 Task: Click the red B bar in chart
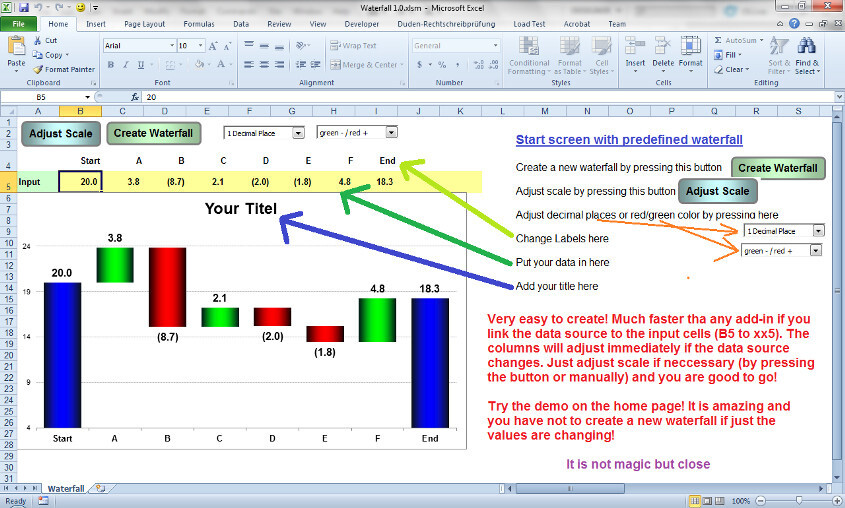[x=168, y=287]
